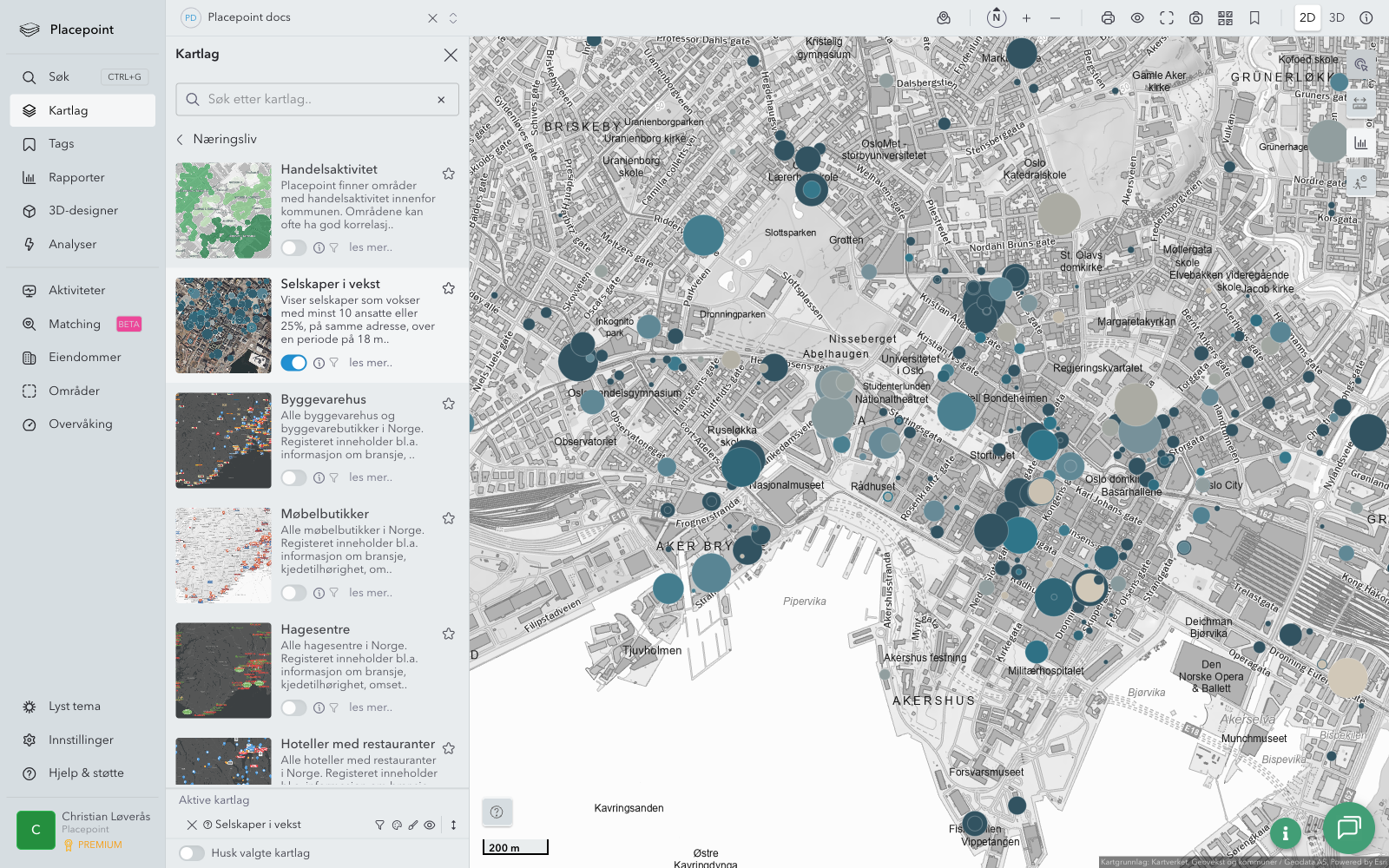Image resolution: width=1389 pixels, height=868 pixels.
Task: Turn on Husk valgte kartlag switch
Action: click(x=192, y=853)
